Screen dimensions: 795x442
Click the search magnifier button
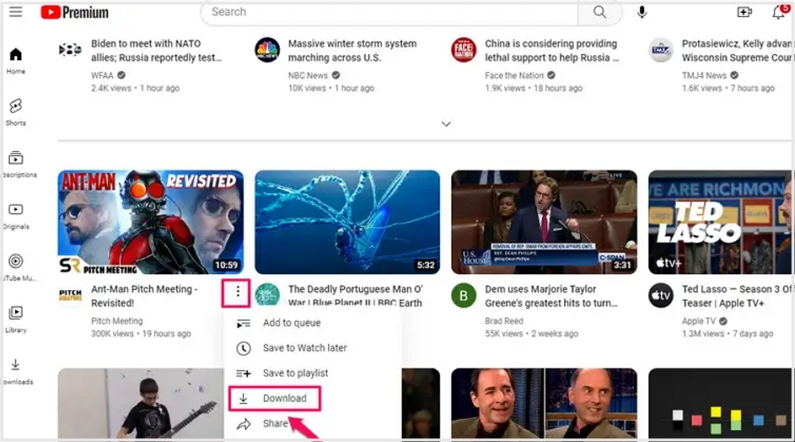point(599,12)
